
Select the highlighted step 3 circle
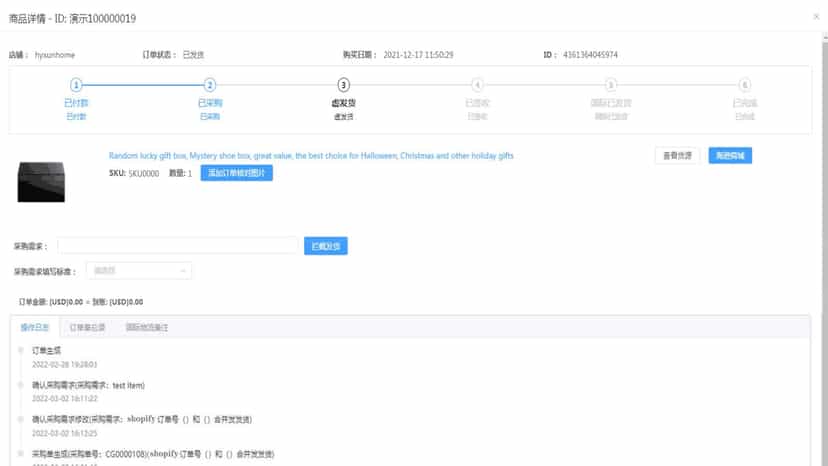[x=343, y=85]
